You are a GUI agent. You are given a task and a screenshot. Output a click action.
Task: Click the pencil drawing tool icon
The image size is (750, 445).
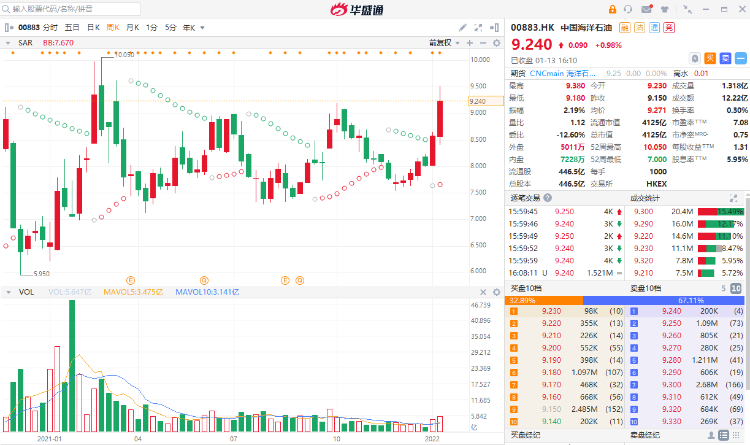pyautogui.click(x=463, y=28)
